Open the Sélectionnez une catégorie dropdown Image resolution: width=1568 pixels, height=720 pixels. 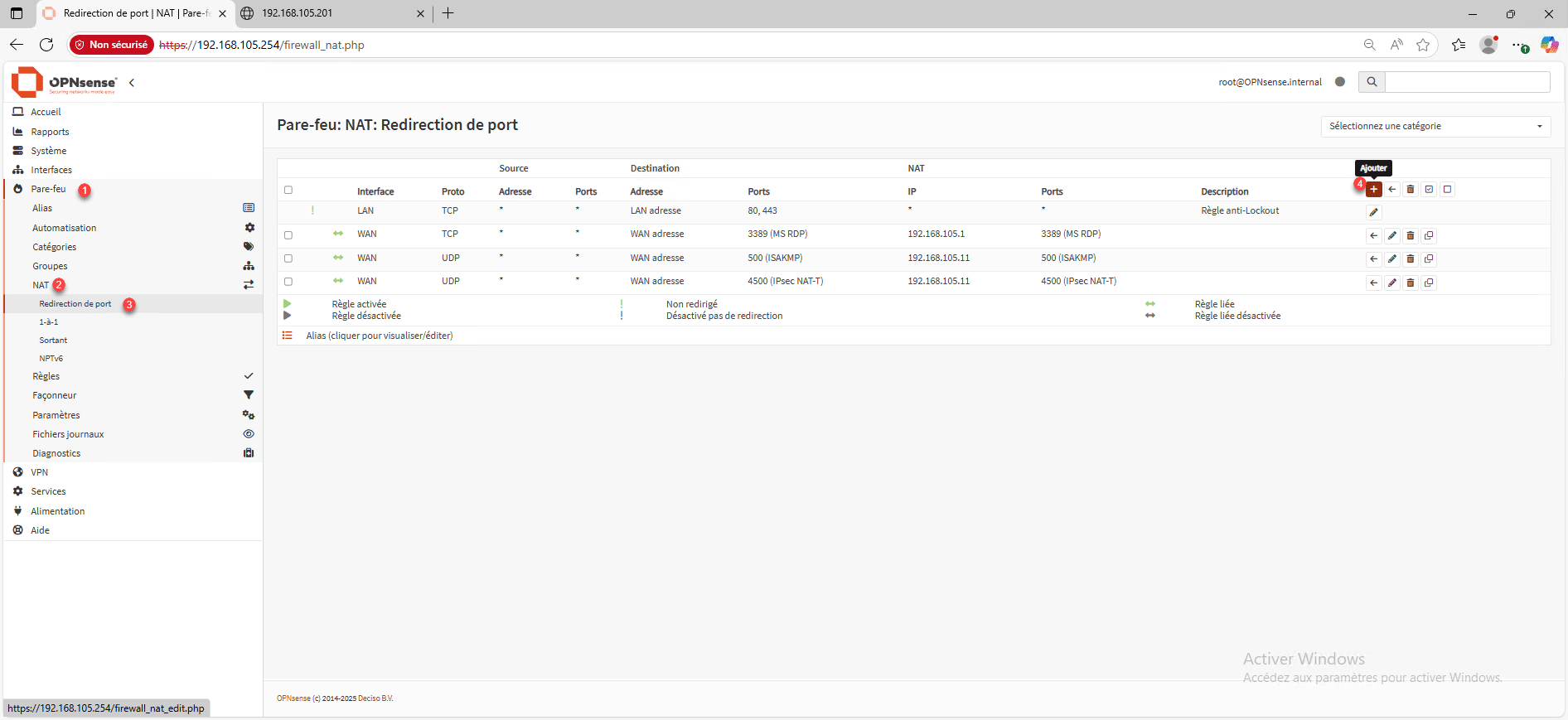1435,126
